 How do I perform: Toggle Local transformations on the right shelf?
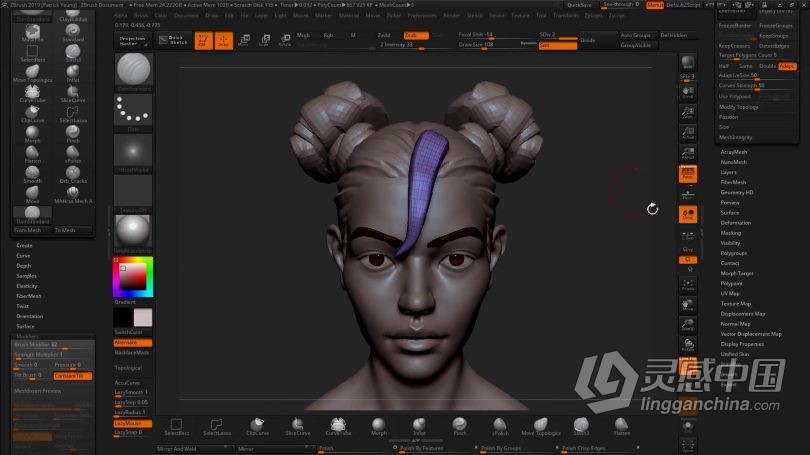pyautogui.click(x=688, y=214)
